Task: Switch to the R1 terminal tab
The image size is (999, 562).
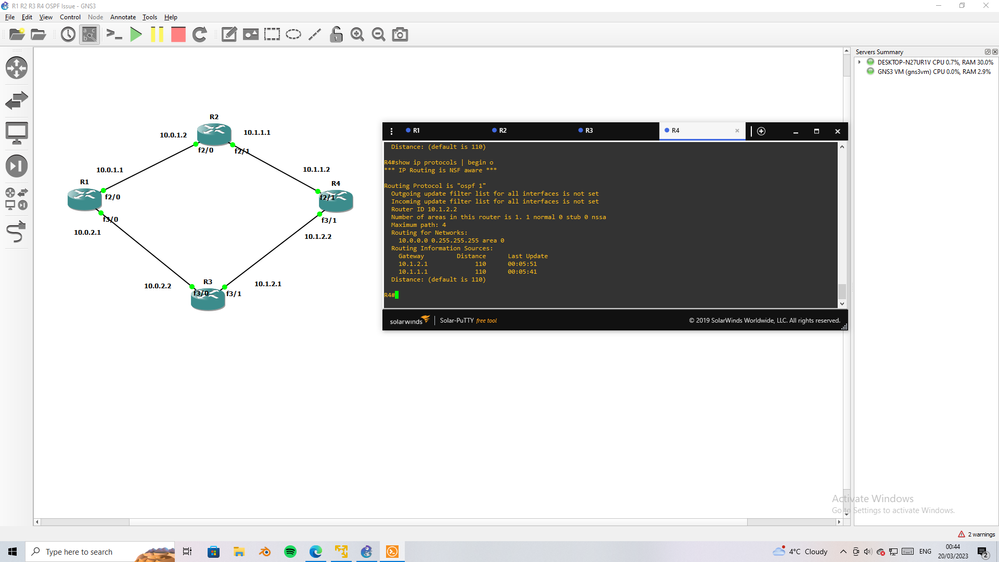Action: [x=444, y=131]
